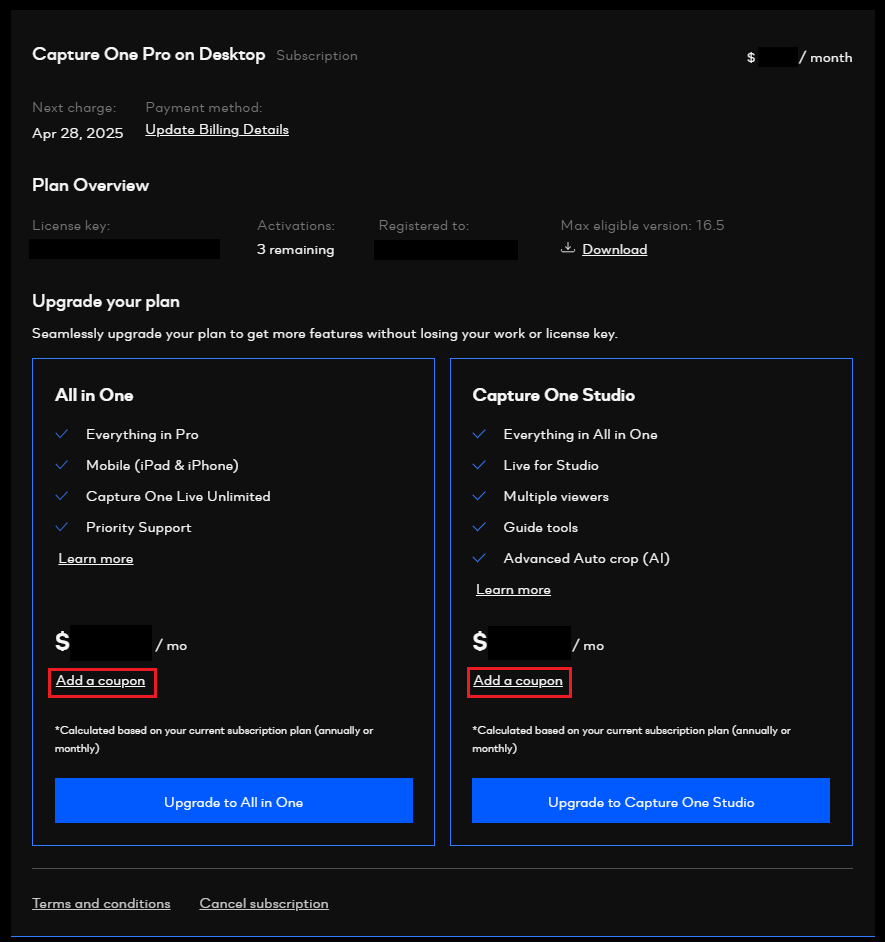Click the Subscription label beside the title
Image resolution: width=885 pixels, height=942 pixels.
317,55
